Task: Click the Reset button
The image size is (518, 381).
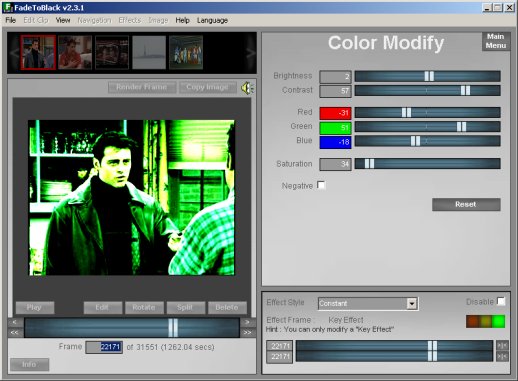Action: pos(466,204)
